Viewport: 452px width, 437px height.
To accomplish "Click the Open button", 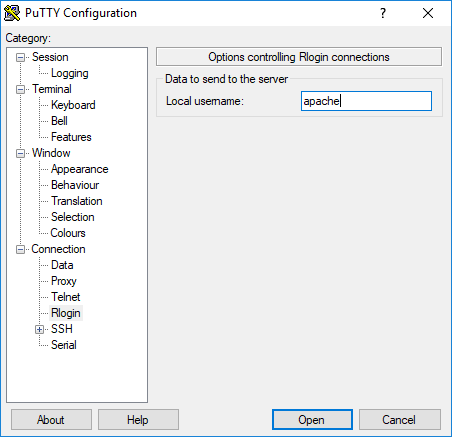I will 312,420.
